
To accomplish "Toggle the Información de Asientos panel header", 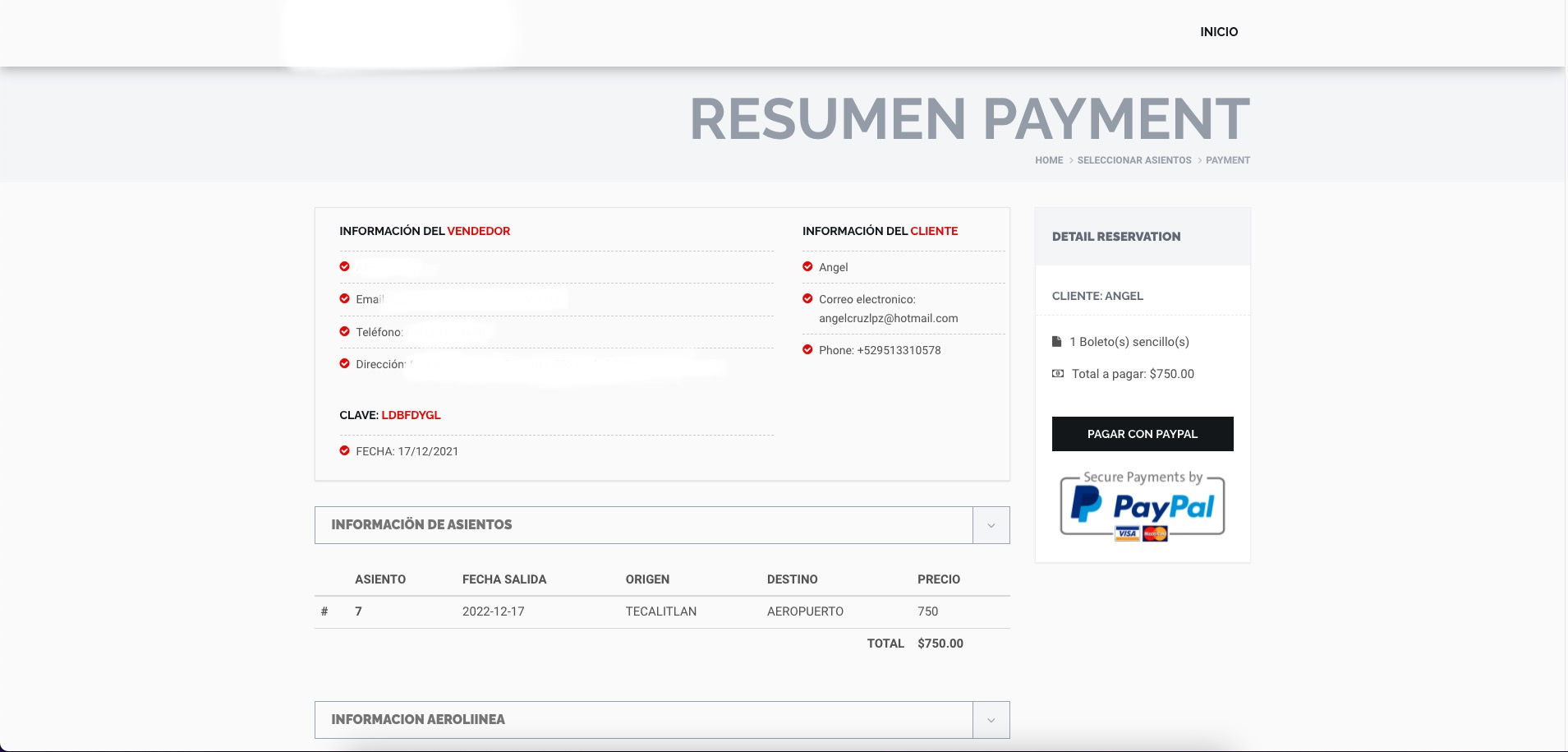I will 643,525.
